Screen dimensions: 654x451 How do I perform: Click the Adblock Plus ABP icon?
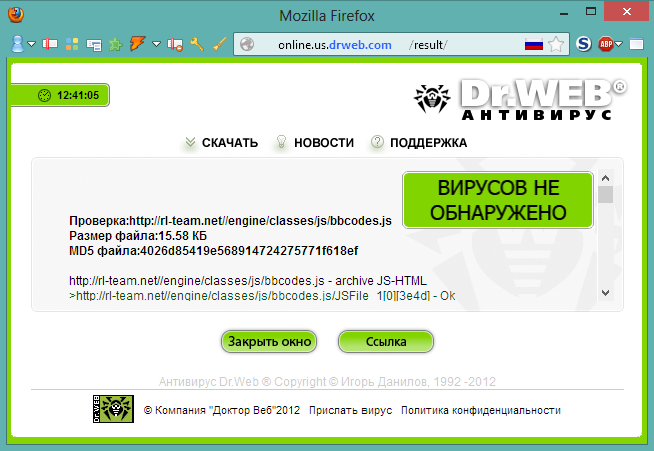click(x=606, y=44)
